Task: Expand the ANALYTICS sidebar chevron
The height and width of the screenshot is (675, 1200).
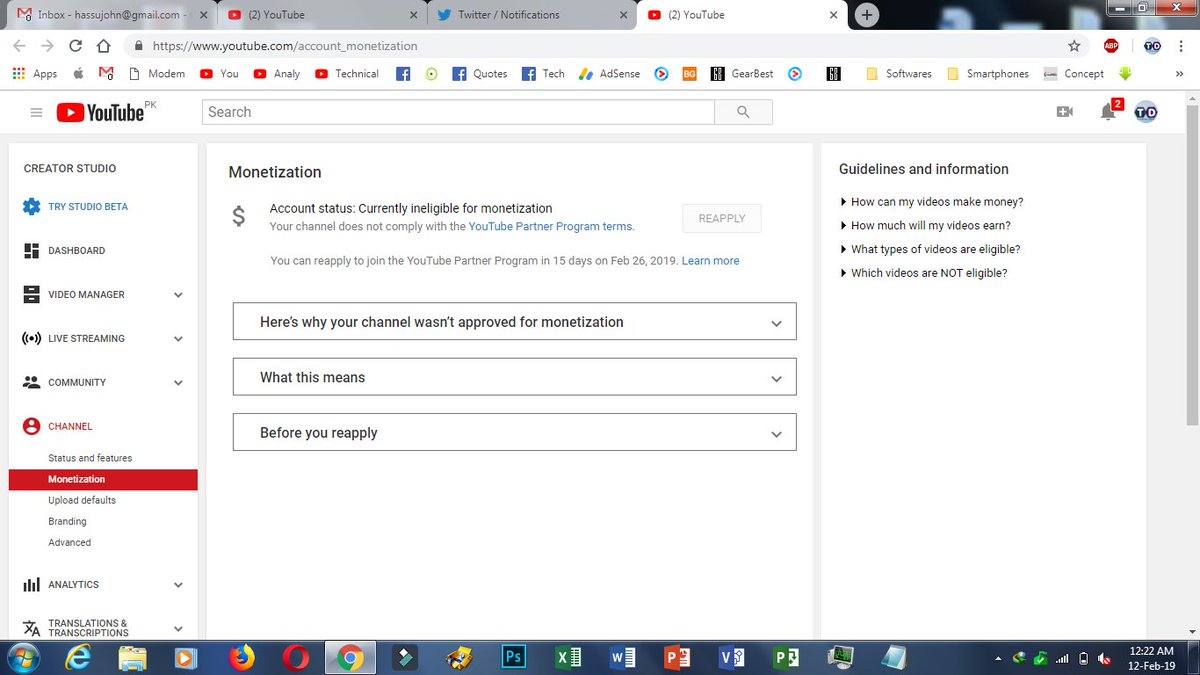Action: pos(178,585)
